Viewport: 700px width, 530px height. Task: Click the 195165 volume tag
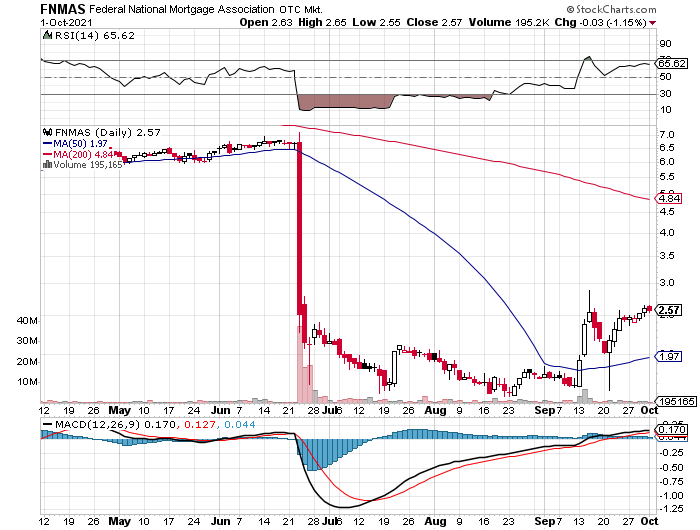[x=676, y=401]
